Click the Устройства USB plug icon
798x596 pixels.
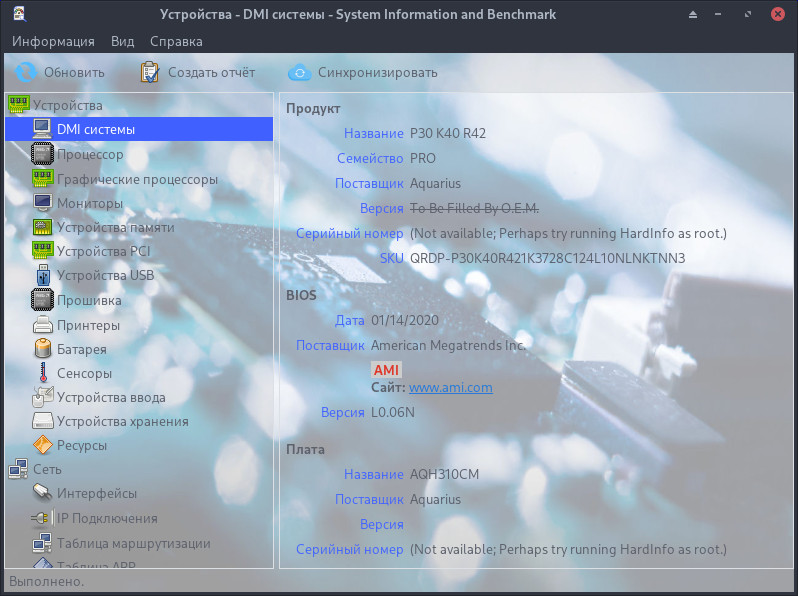[x=43, y=275]
